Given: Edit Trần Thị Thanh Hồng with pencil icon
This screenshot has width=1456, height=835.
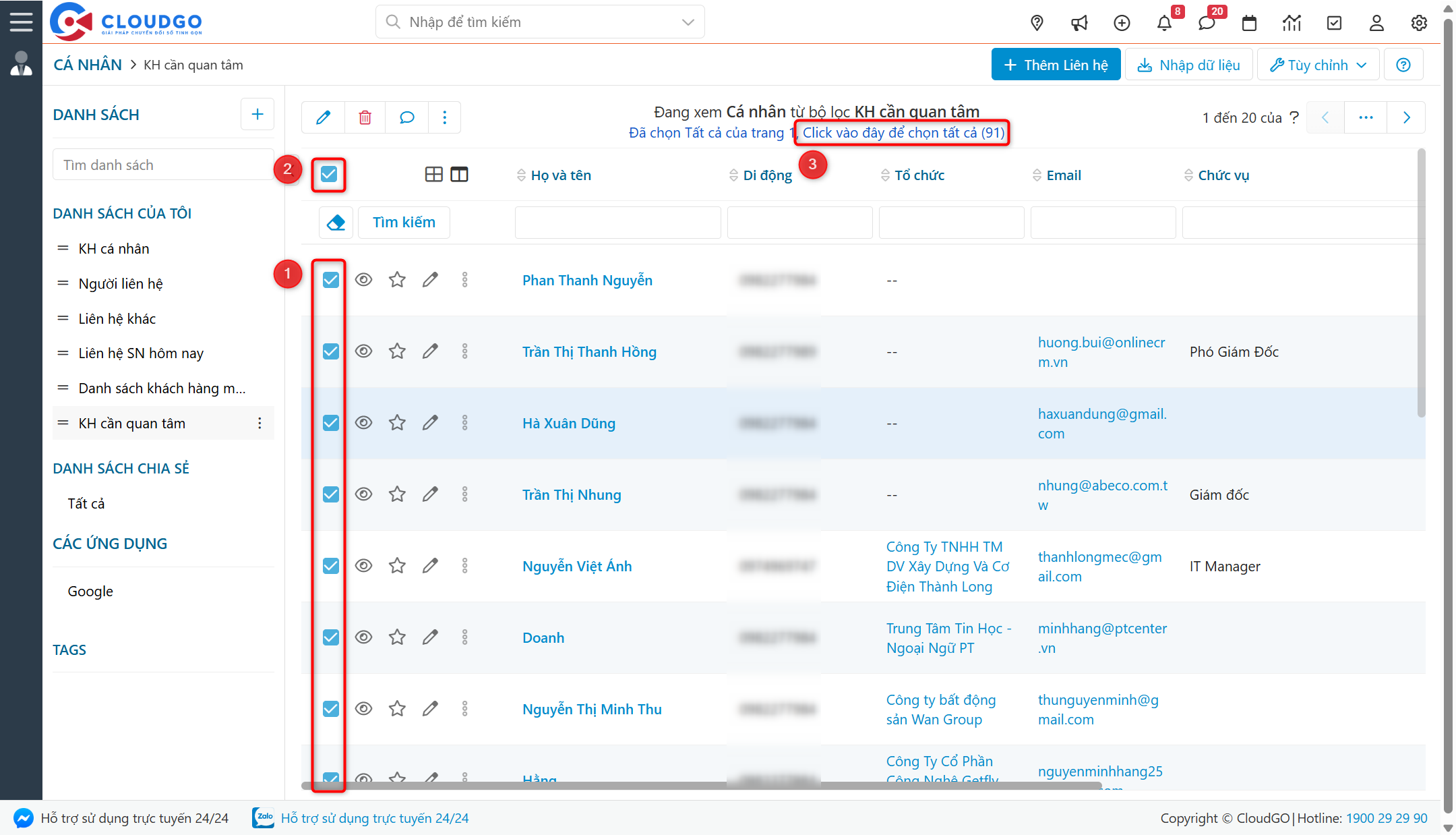Looking at the screenshot, I should pyautogui.click(x=430, y=351).
